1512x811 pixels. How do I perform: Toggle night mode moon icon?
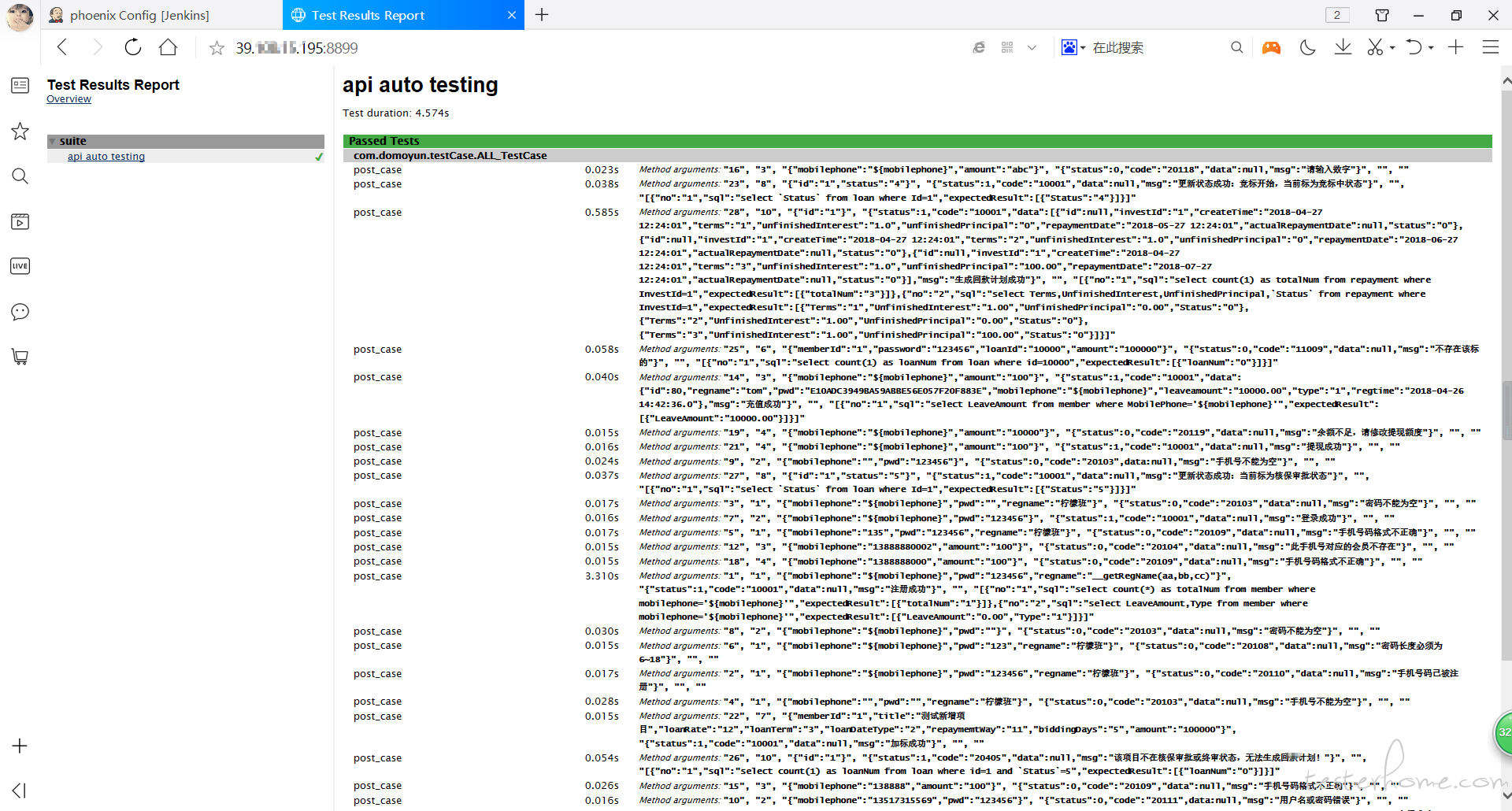[x=1307, y=47]
